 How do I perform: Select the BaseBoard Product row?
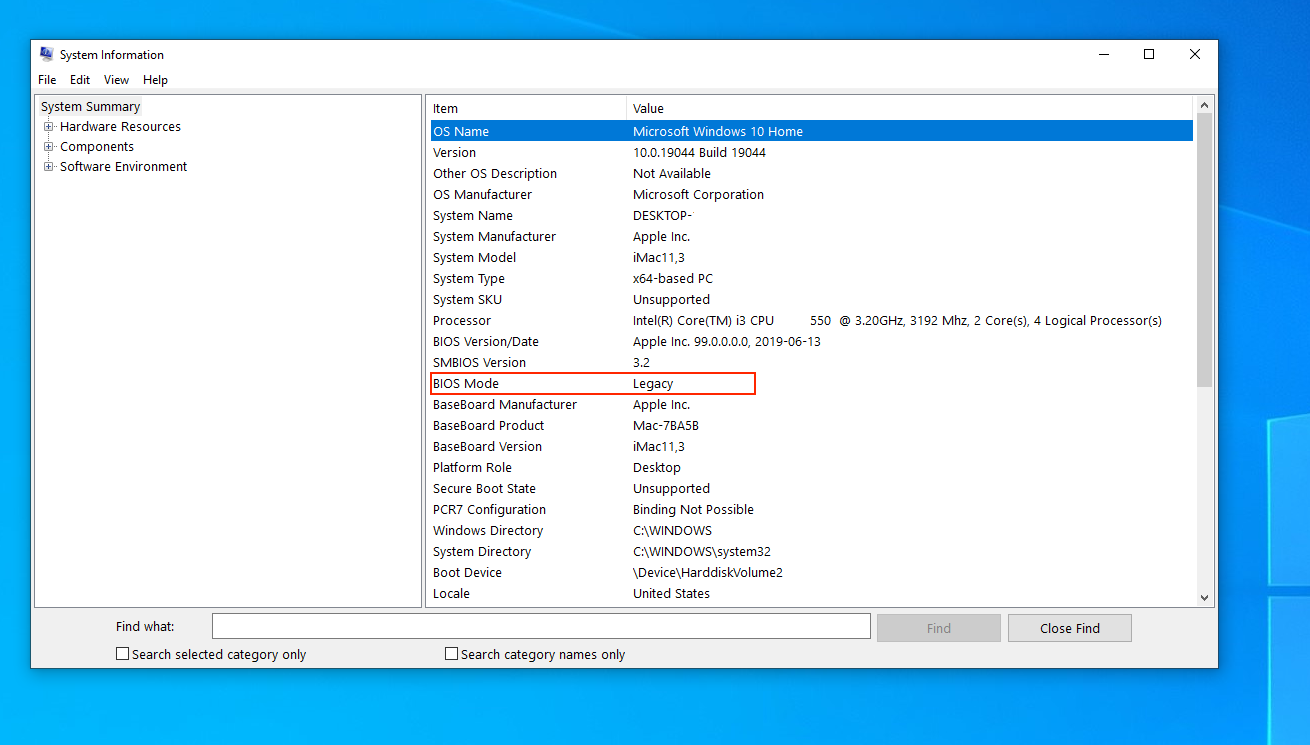[x=811, y=425]
